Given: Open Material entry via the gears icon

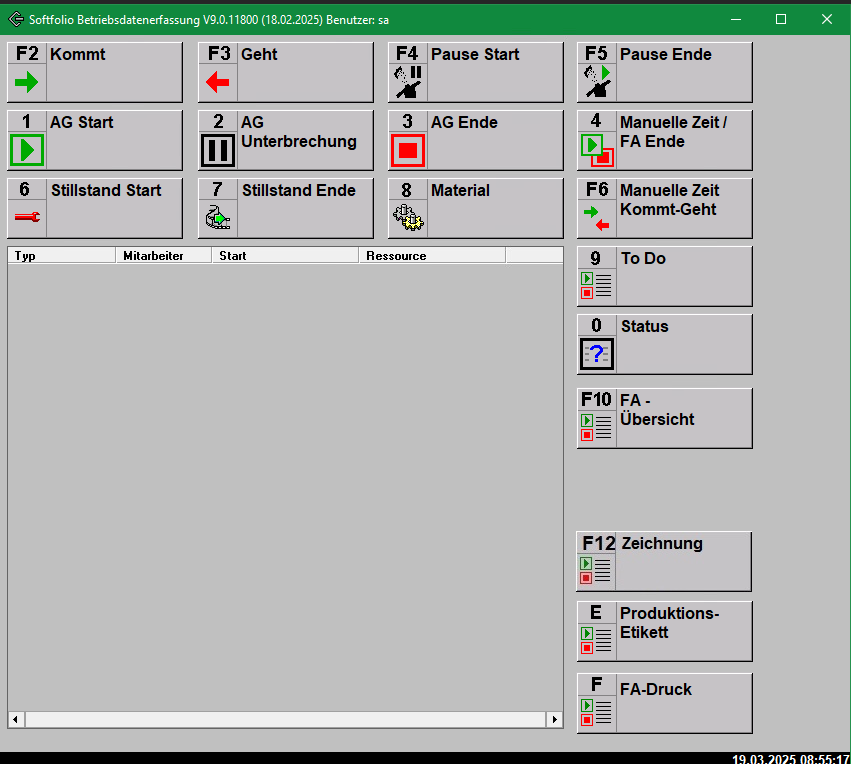Looking at the screenshot, I should click(x=408, y=217).
